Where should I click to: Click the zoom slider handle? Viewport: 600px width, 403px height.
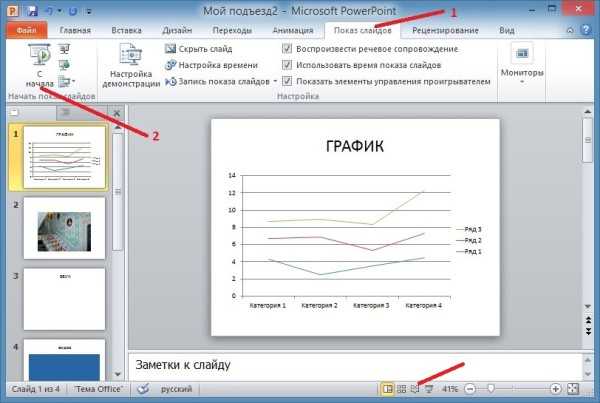[490, 389]
